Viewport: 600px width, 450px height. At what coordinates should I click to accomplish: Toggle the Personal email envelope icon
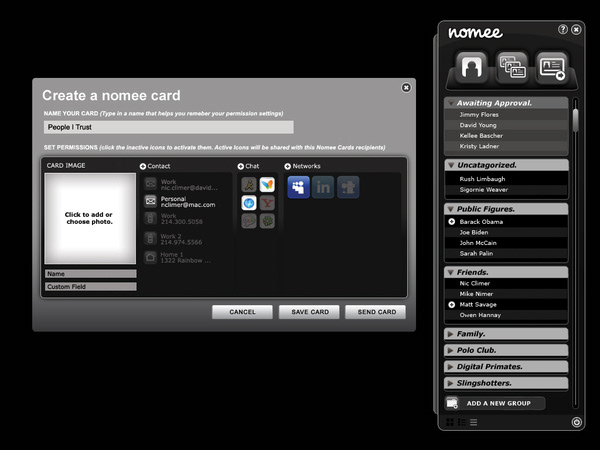click(150, 201)
